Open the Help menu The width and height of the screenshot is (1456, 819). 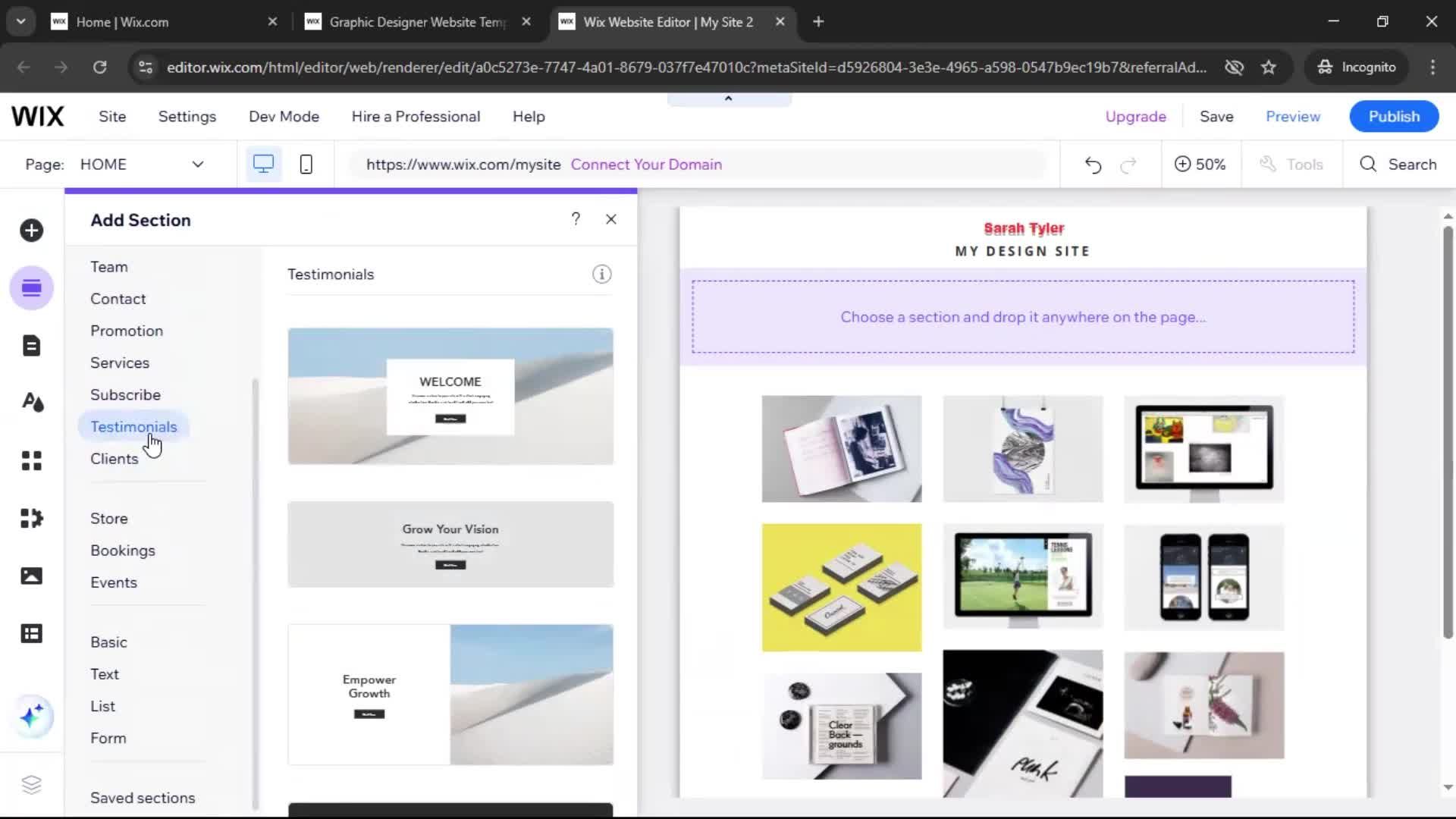529,117
